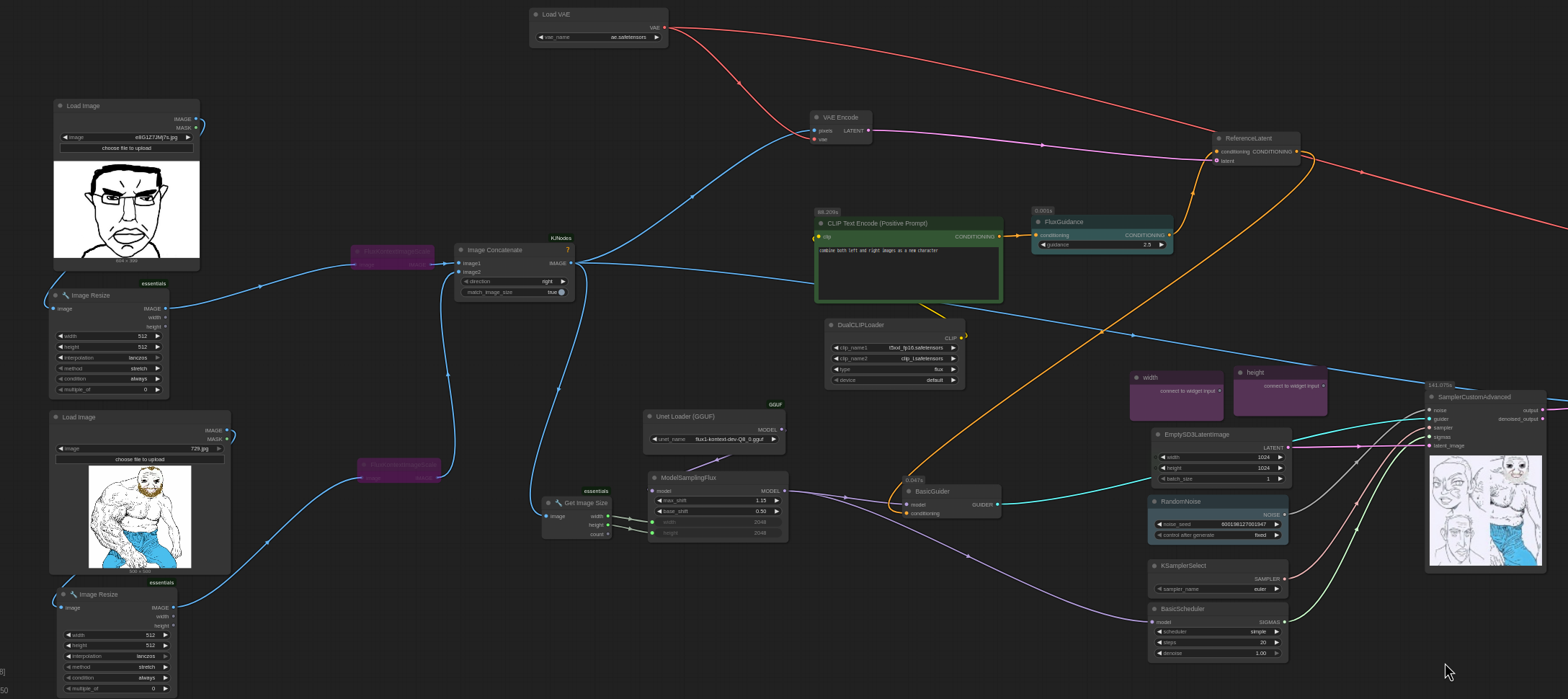
Task: Click the GUIDER output port on BasicGuider
Action: tap(997, 504)
